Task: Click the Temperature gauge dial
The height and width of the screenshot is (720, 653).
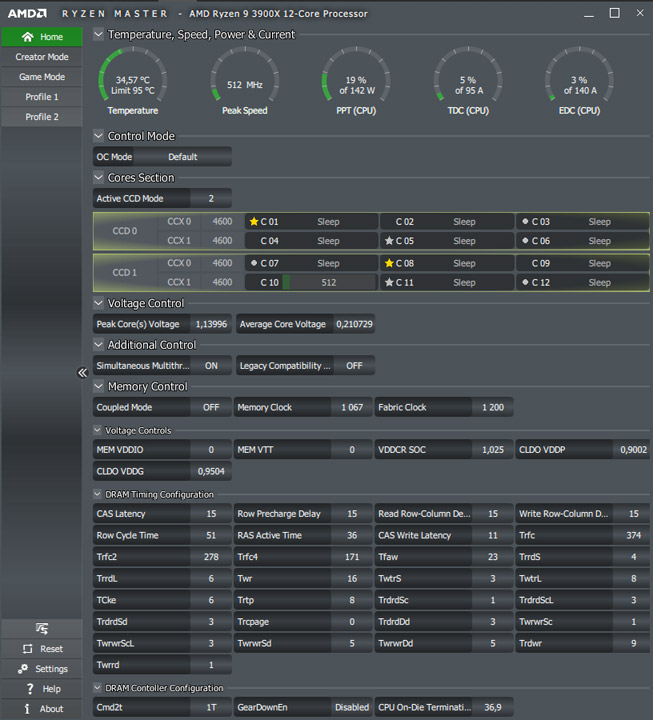Action: click(x=133, y=76)
